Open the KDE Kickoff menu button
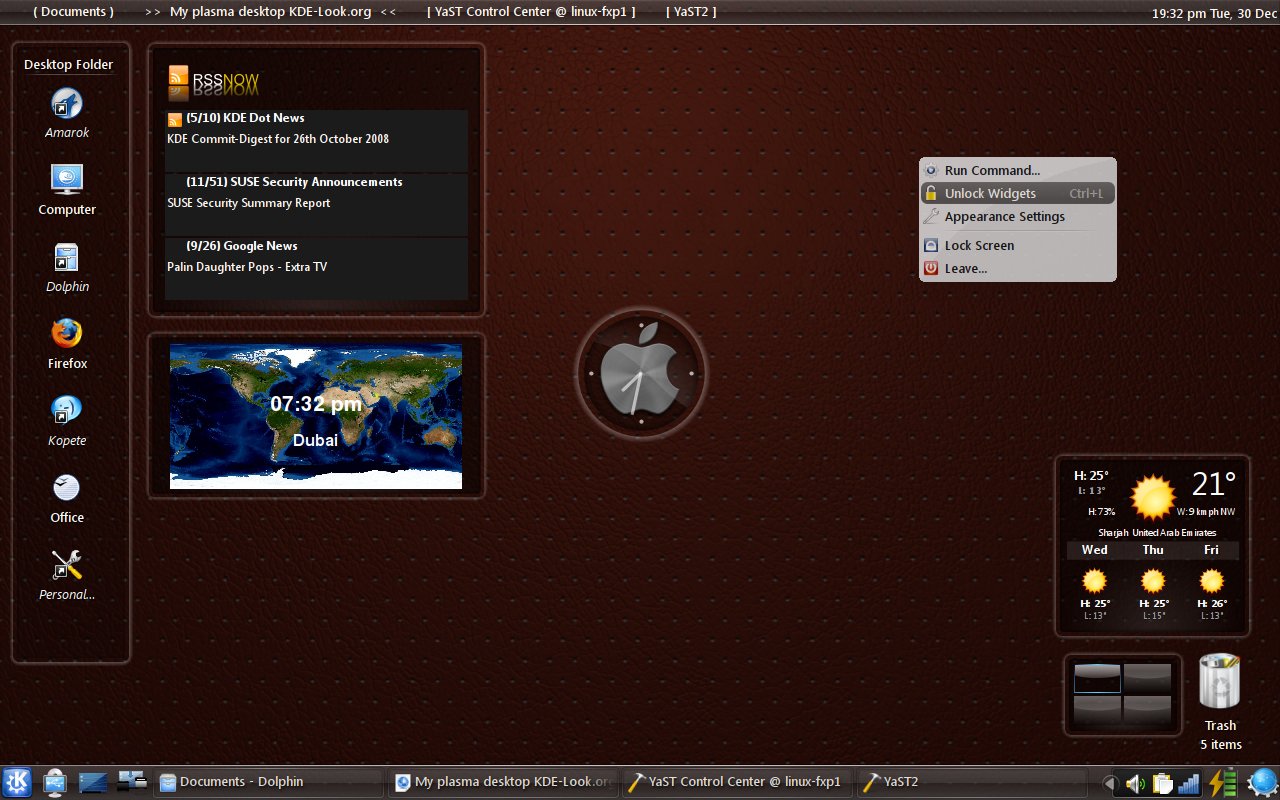 16,782
